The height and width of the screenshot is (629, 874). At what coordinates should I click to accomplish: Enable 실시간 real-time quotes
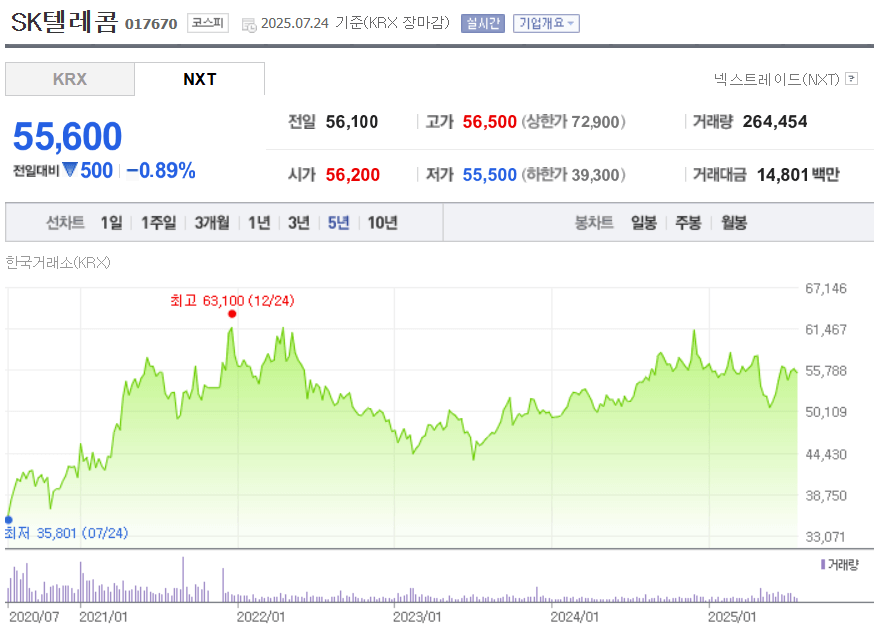483,23
